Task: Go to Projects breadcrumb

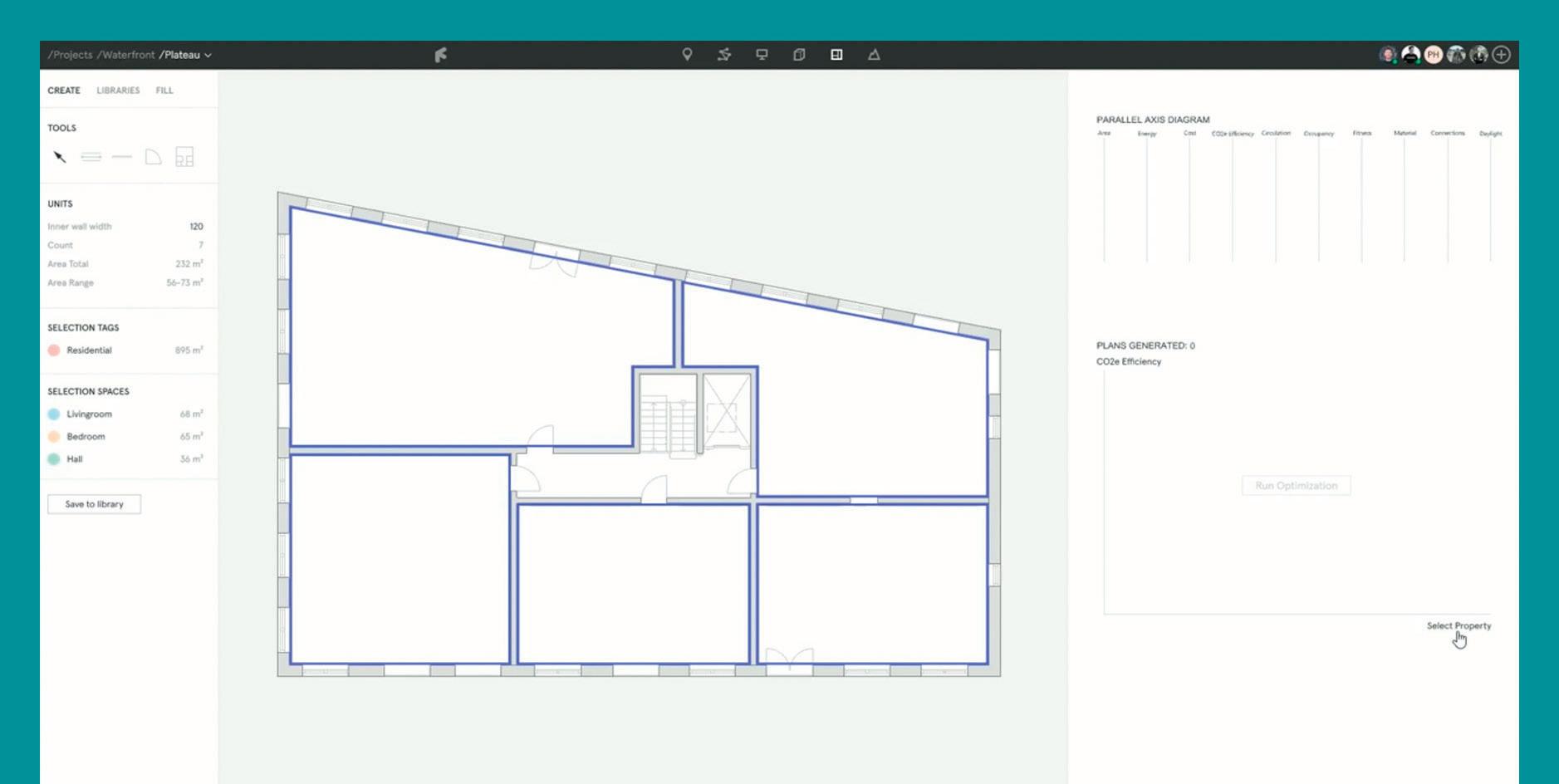Action: [x=70, y=55]
